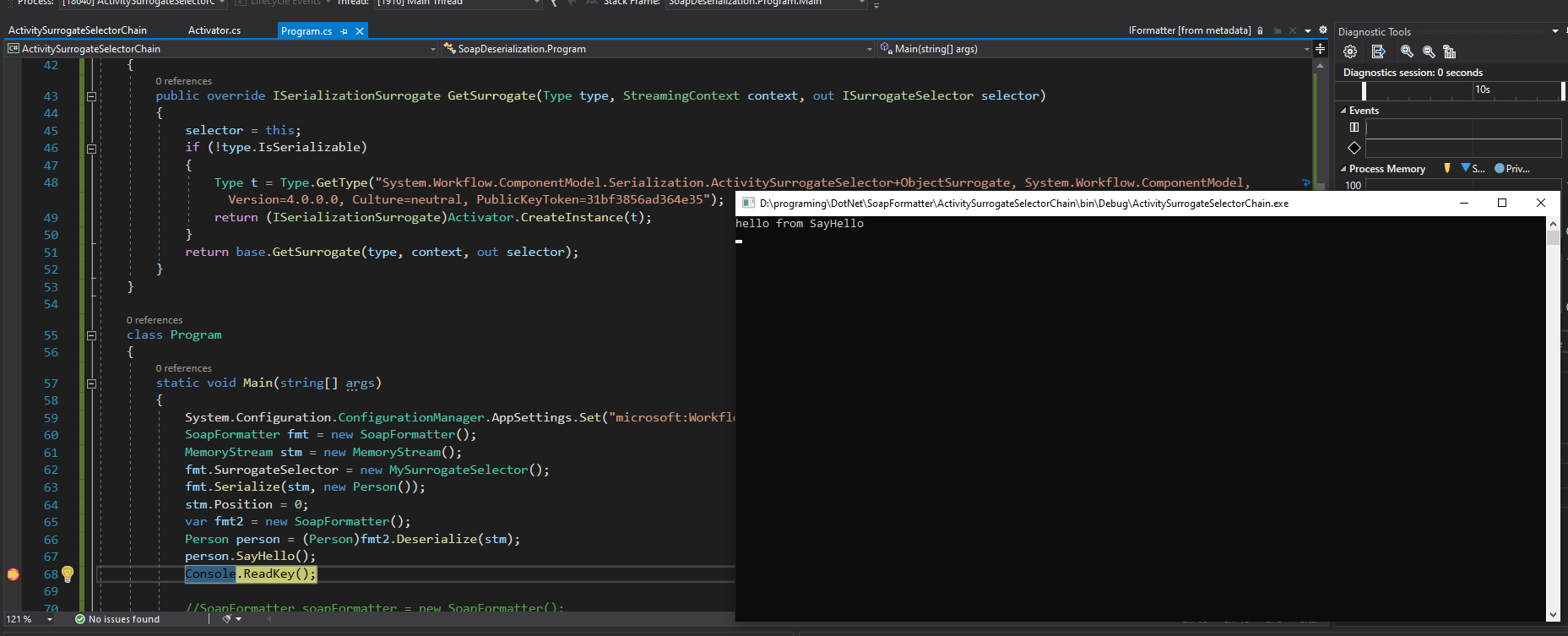This screenshot has height=636, width=1568.
Task: Click the break events pause icon
Action: click(x=1354, y=128)
